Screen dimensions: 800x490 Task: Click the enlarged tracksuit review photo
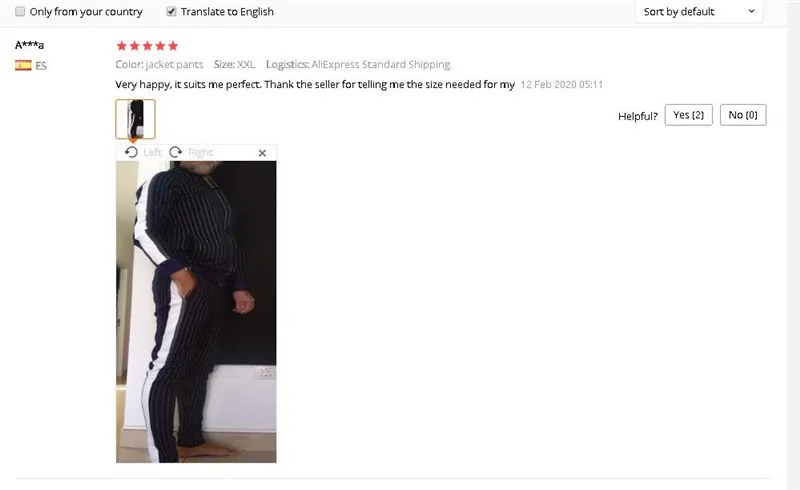[x=196, y=312]
